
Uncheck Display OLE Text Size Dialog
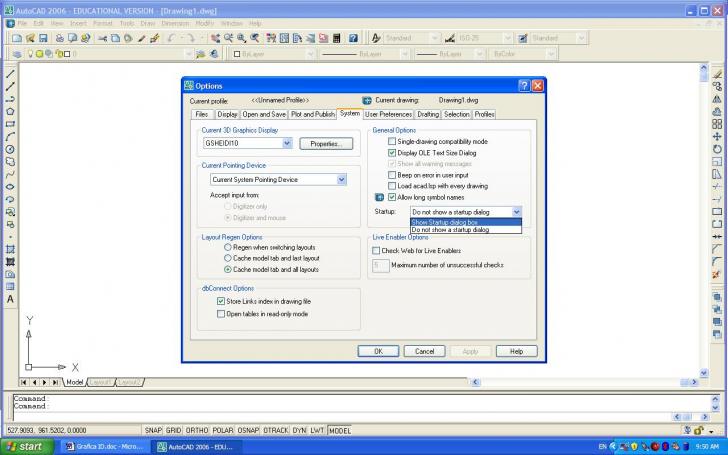(392, 152)
